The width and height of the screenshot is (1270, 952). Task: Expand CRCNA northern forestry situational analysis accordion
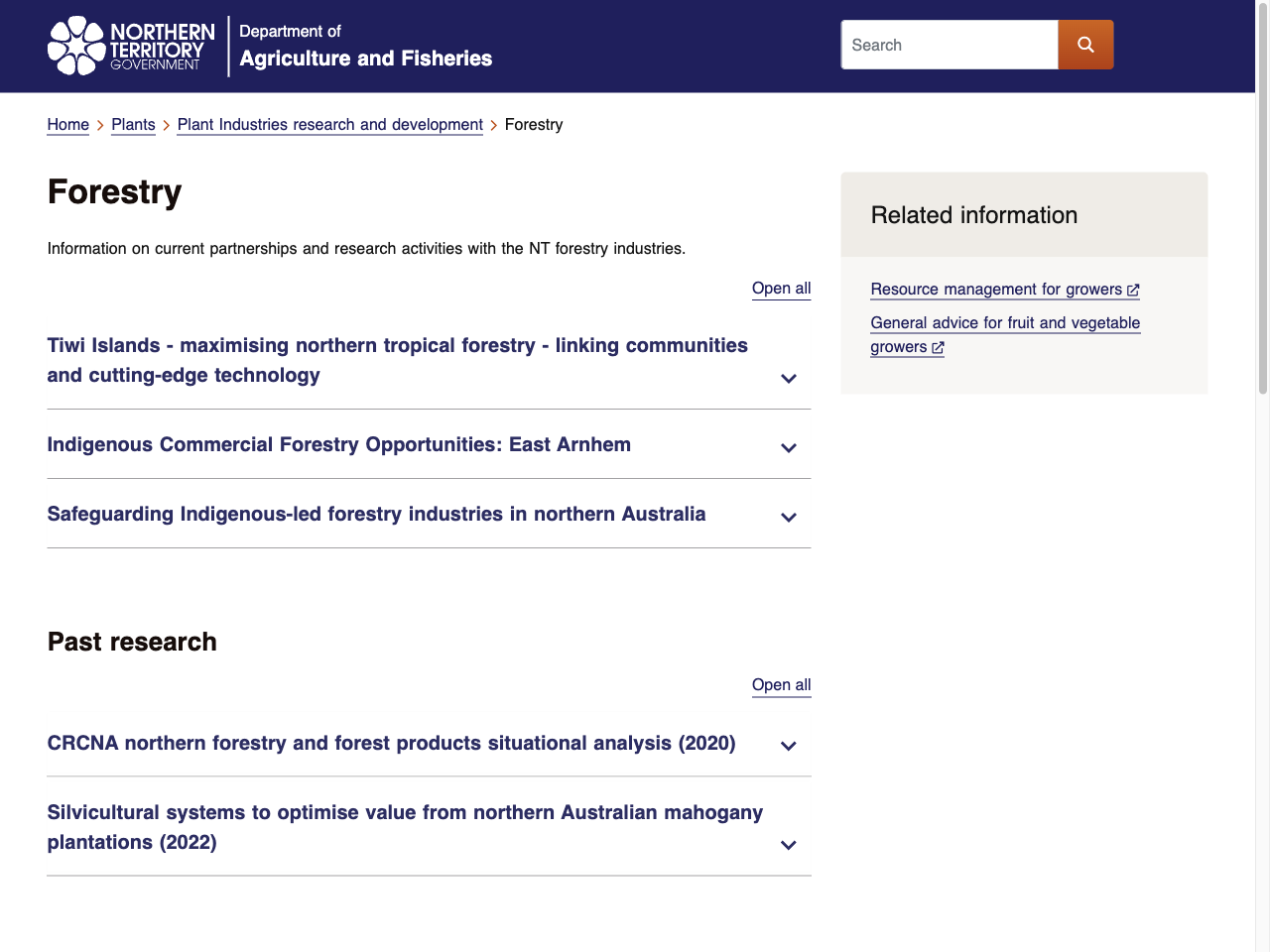point(789,746)
